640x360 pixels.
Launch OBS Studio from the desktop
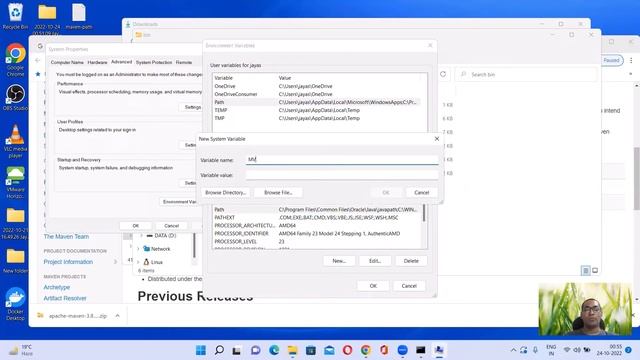click(x=15, y=98)
